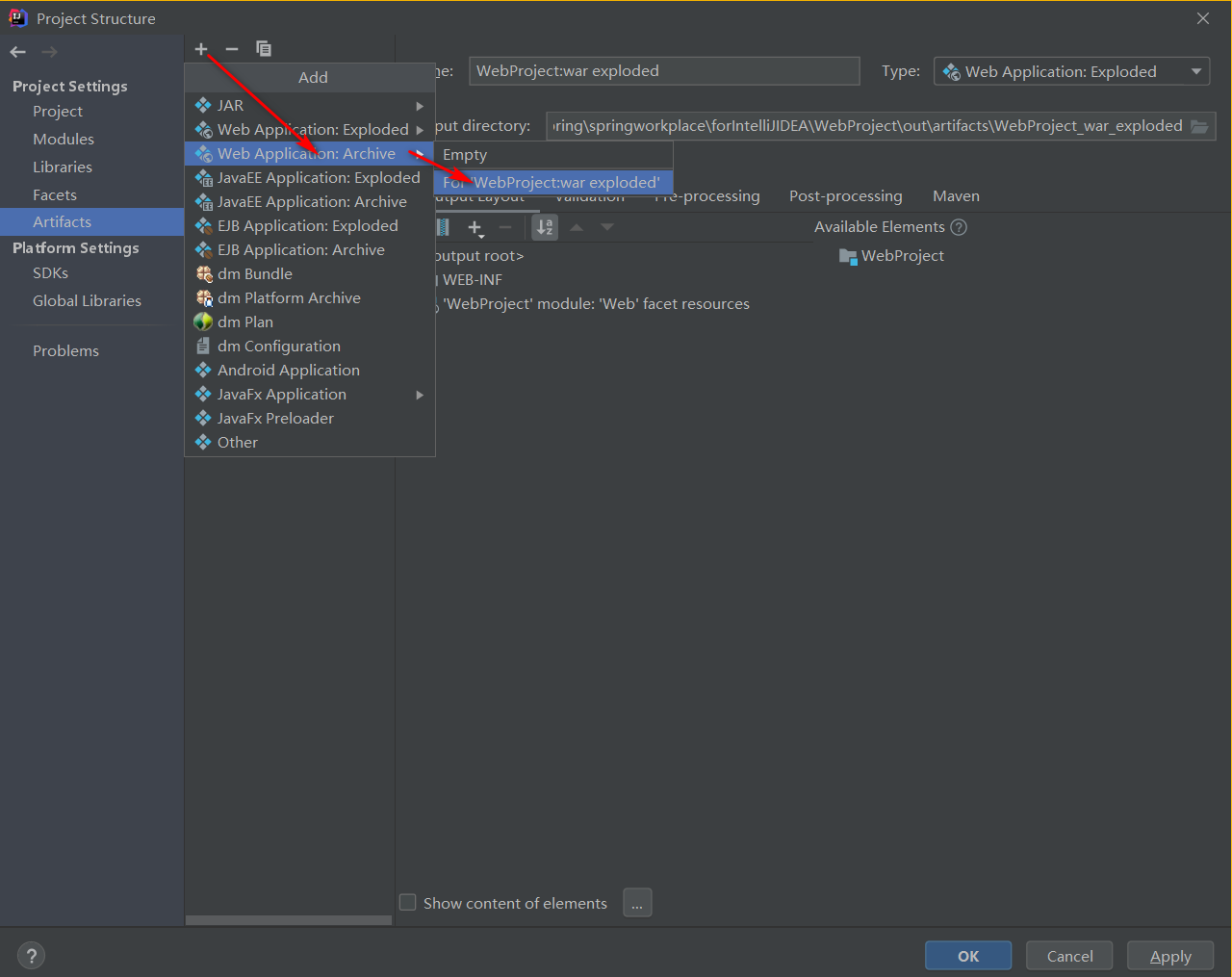1232x977 pixels.
Task: Go forward with the right arrow
Action: point(50,52)
